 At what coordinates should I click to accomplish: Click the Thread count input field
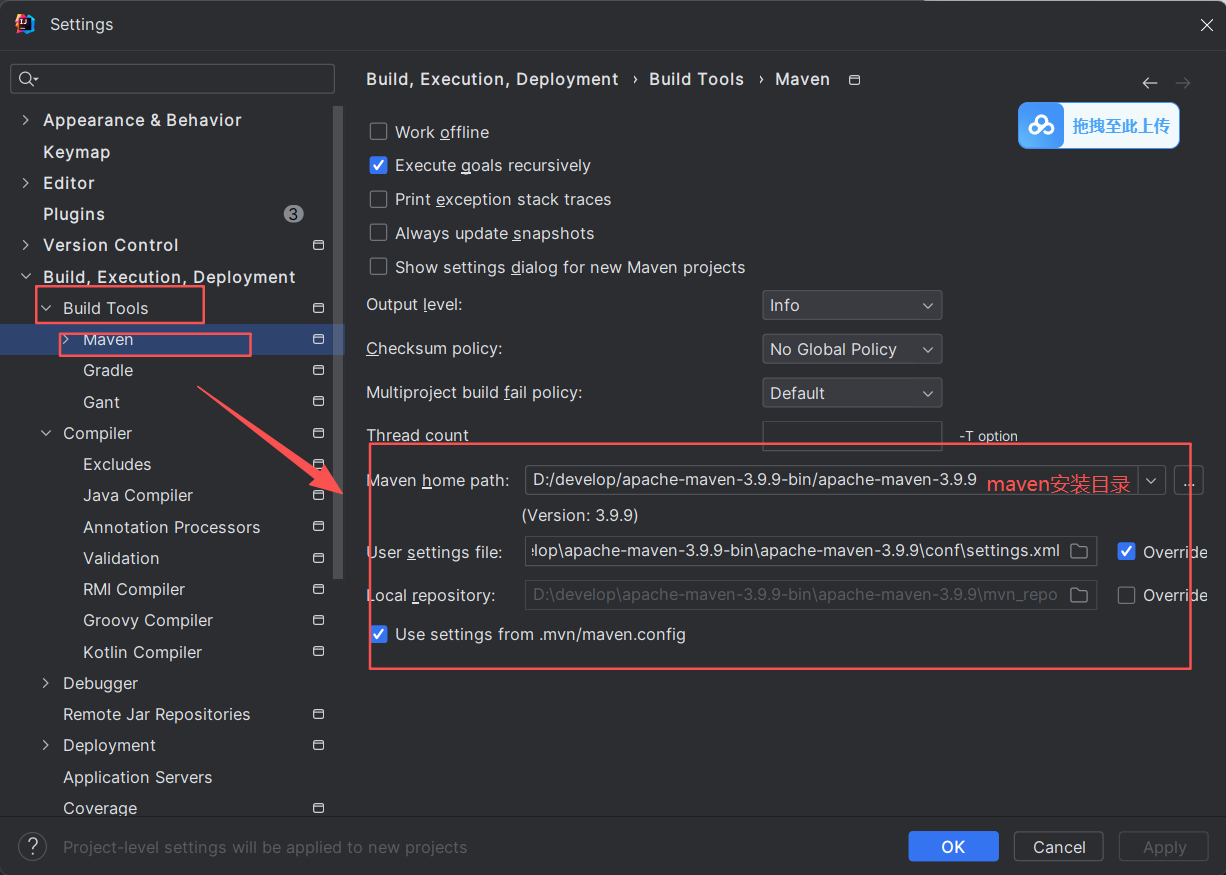(852, 436)
